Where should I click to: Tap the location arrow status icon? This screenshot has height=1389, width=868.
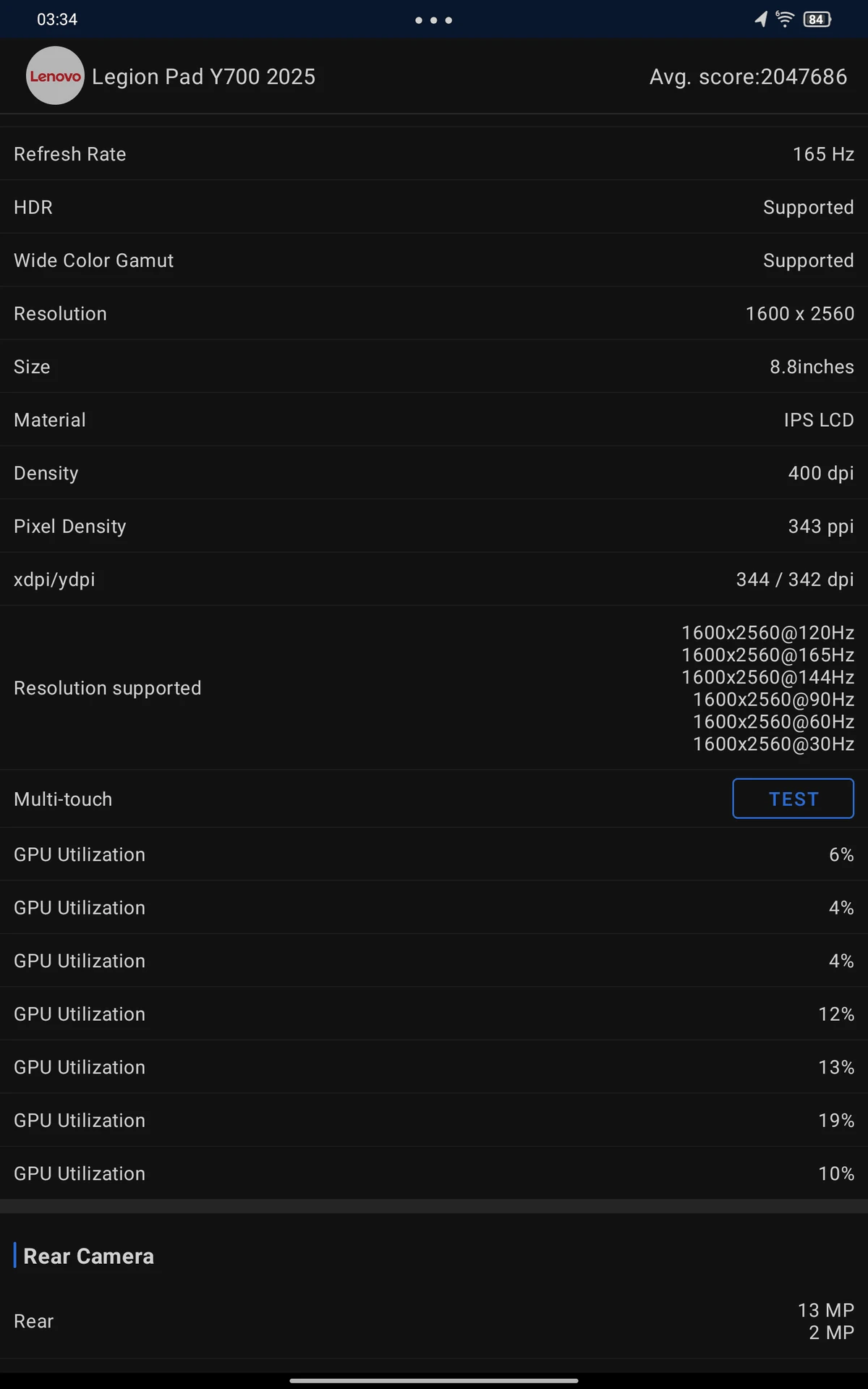coord(761,20)
